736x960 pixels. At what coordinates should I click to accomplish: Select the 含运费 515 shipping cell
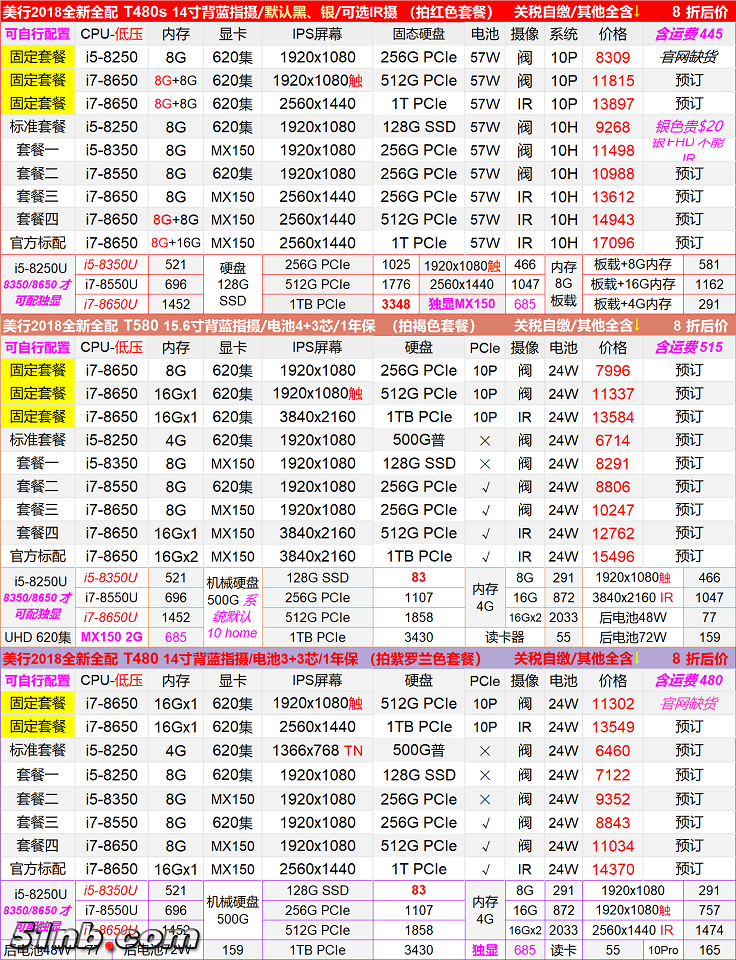pyautogui.click(x=688, y=347)
